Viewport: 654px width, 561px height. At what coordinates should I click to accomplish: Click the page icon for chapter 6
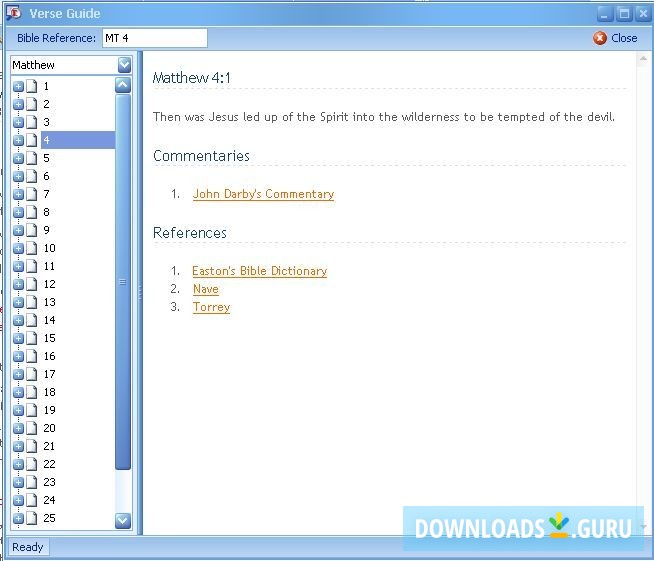pos(32,176)
